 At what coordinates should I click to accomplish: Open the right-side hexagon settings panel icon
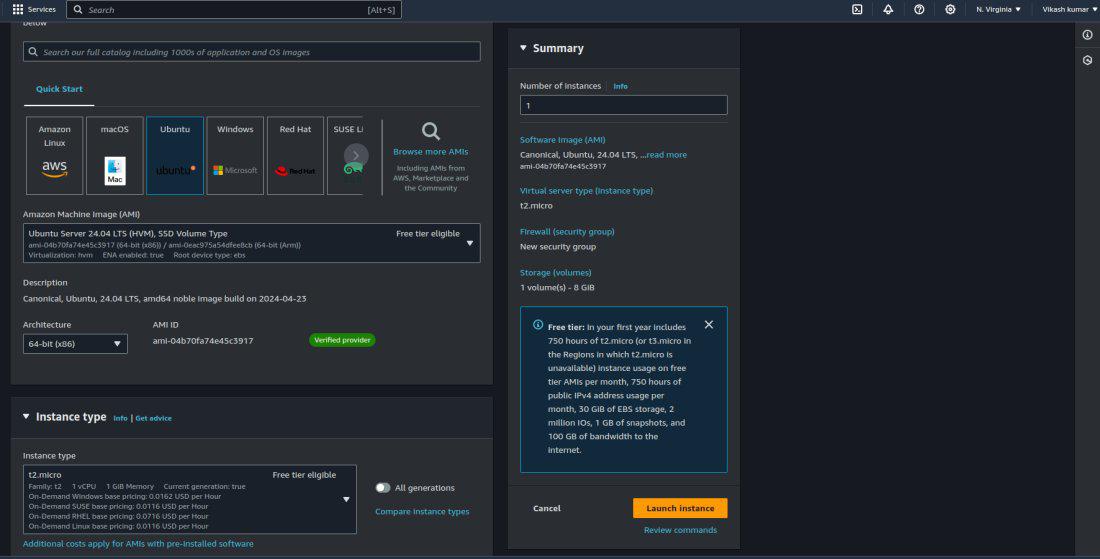(1087, 60)
